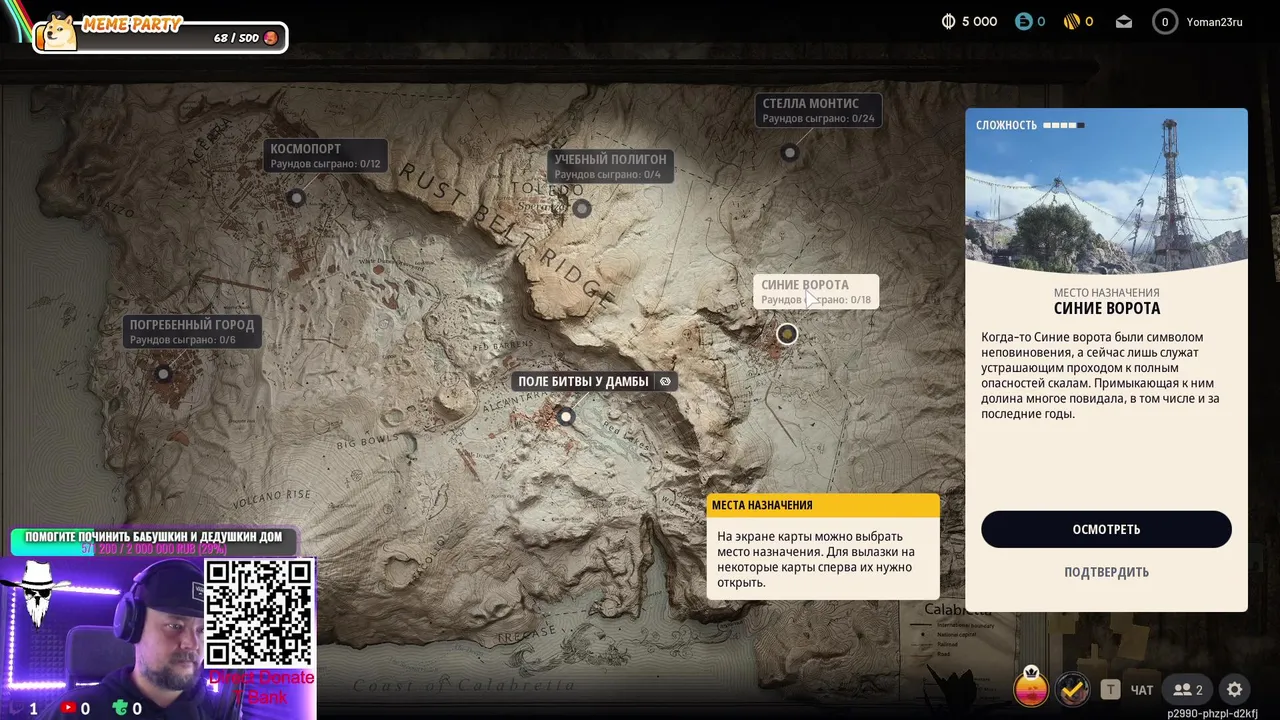
Task: Click the donation QR code
Action: tap(259, 612)
